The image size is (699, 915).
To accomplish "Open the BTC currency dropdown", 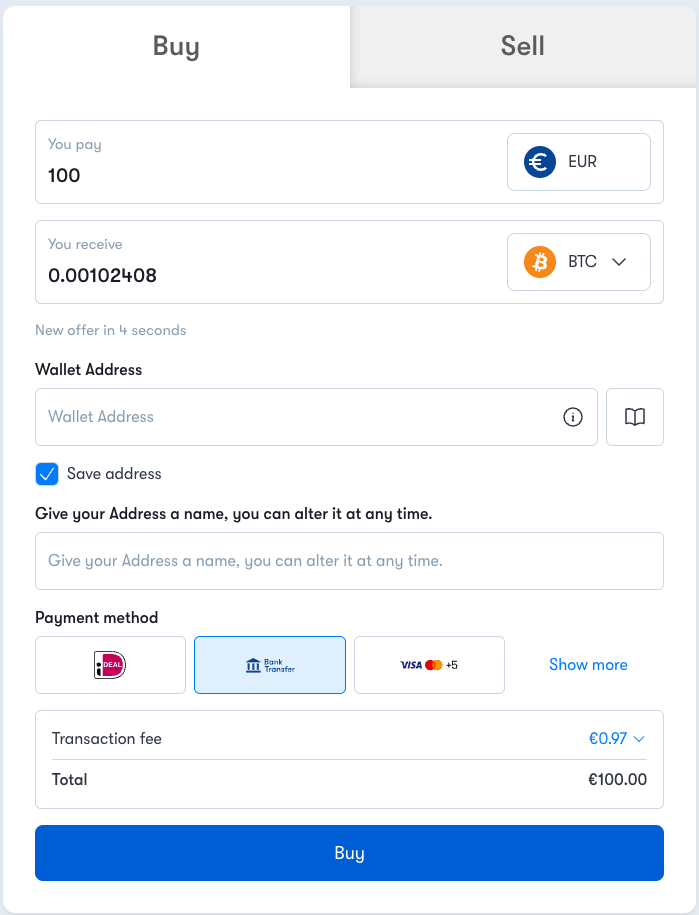I will point(579,262).
